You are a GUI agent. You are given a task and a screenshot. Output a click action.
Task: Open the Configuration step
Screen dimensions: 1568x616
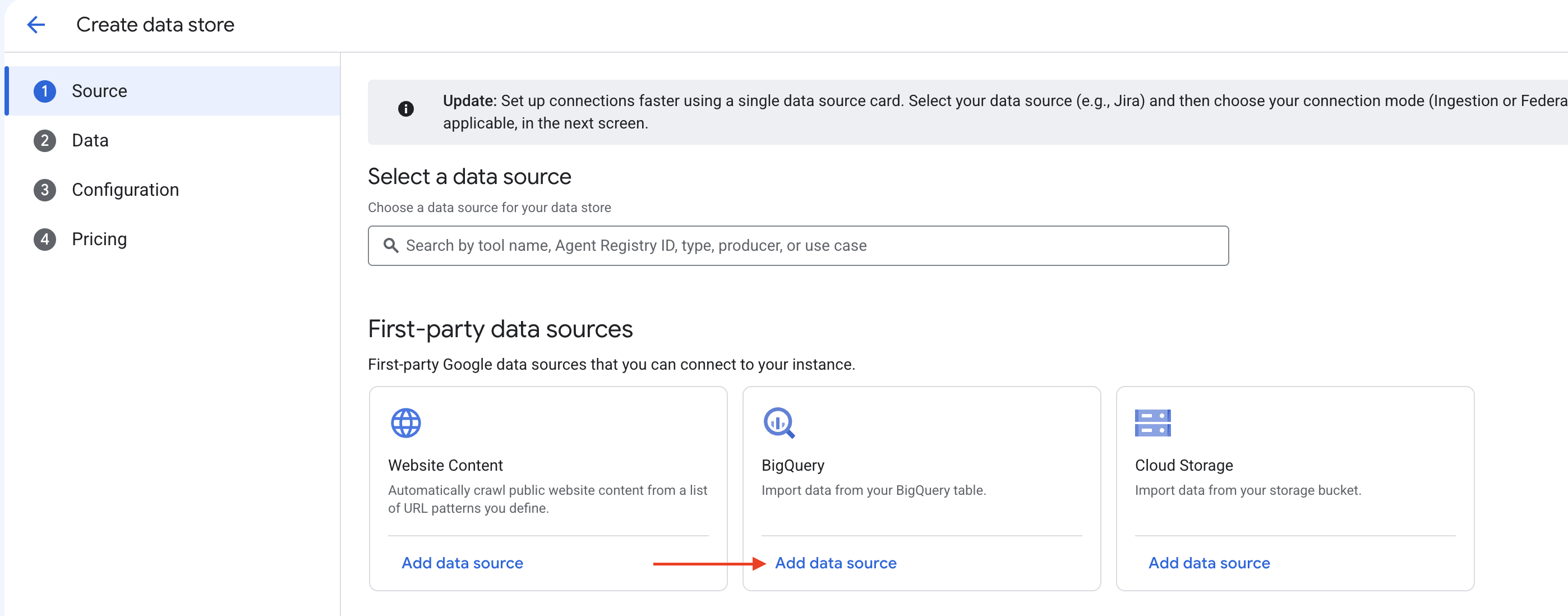[x=173, y=190]
